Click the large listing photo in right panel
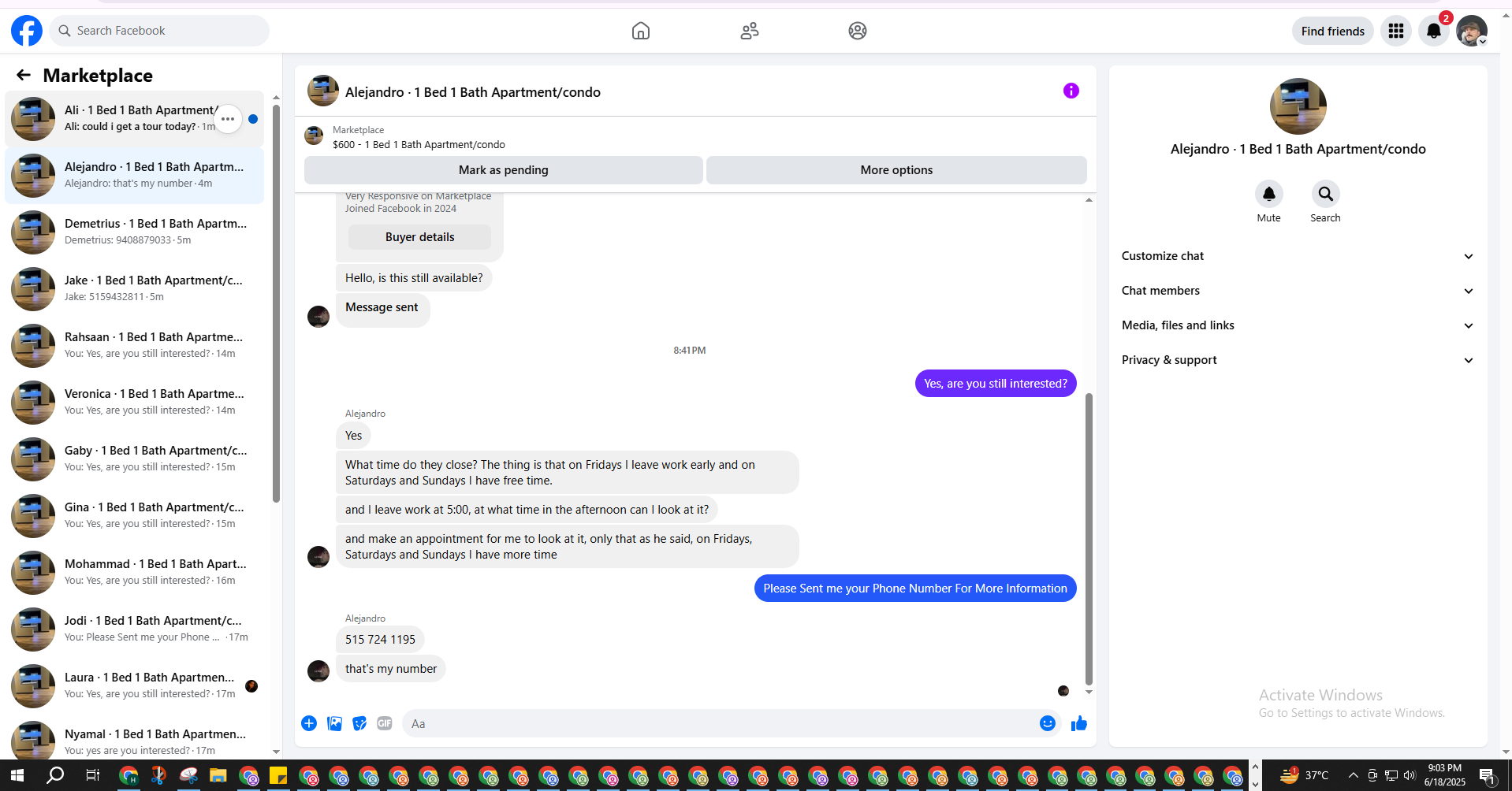The image size is (1512, 791). pos(1298,106)
